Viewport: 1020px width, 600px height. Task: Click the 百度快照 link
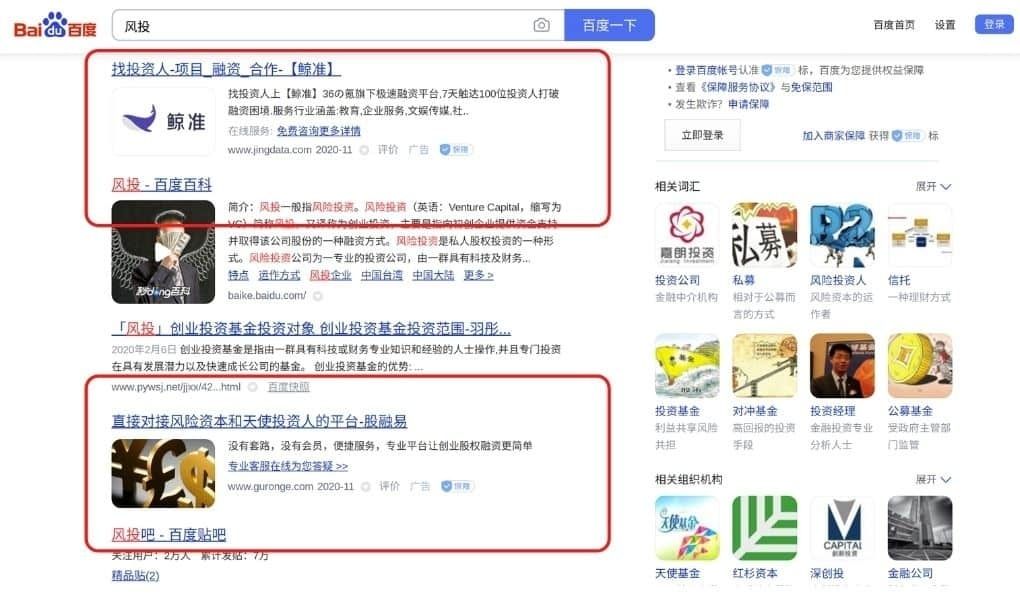click(x=289, y=387)
